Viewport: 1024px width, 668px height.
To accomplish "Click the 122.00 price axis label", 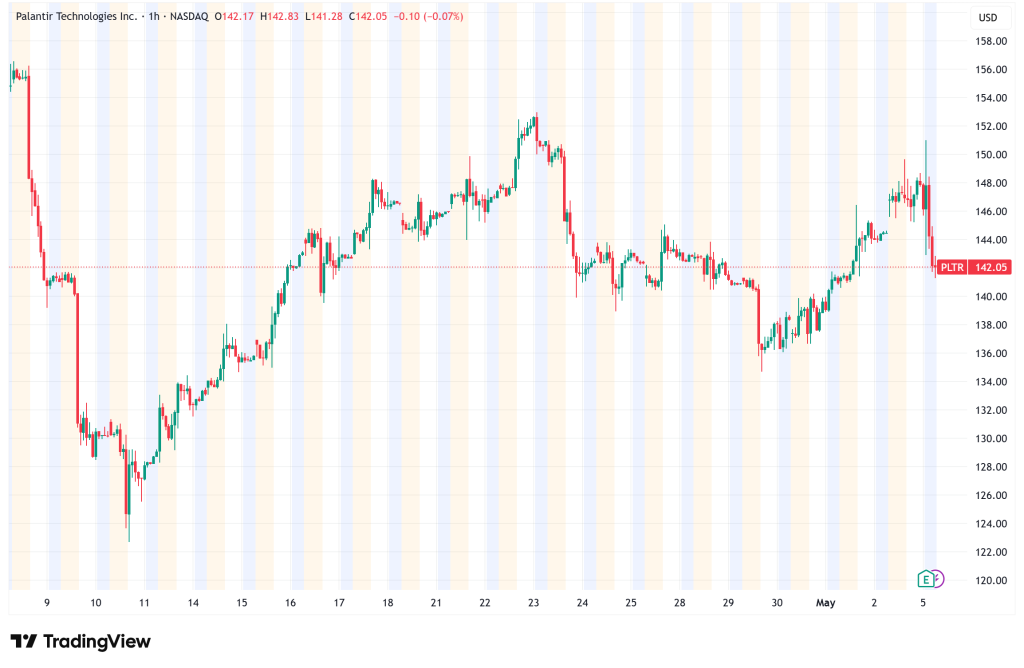I will coord(991,552).
